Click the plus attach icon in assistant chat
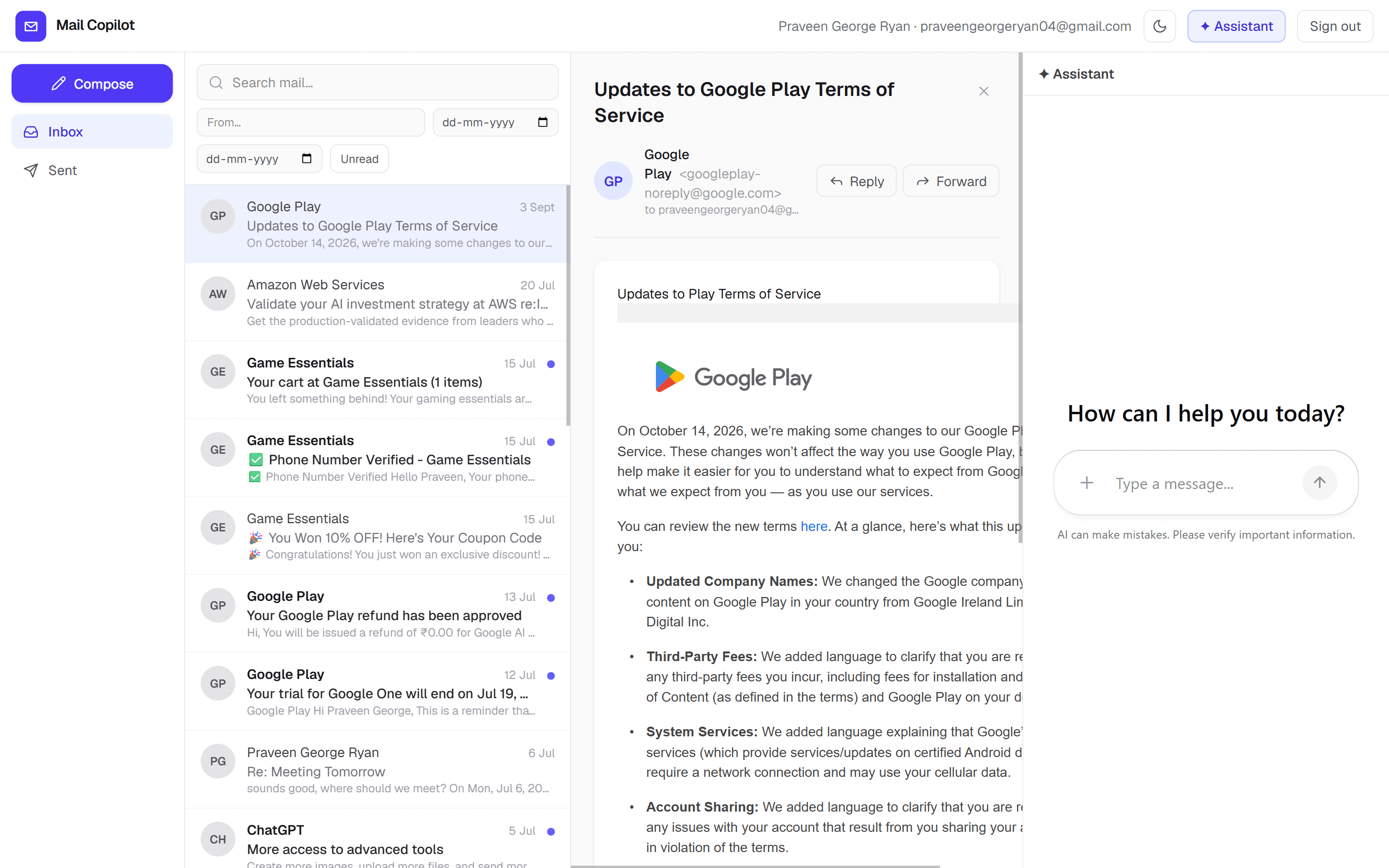The width and height of the screenshot is (1389, 868). pyautogui.click(x=1087, y=483)
